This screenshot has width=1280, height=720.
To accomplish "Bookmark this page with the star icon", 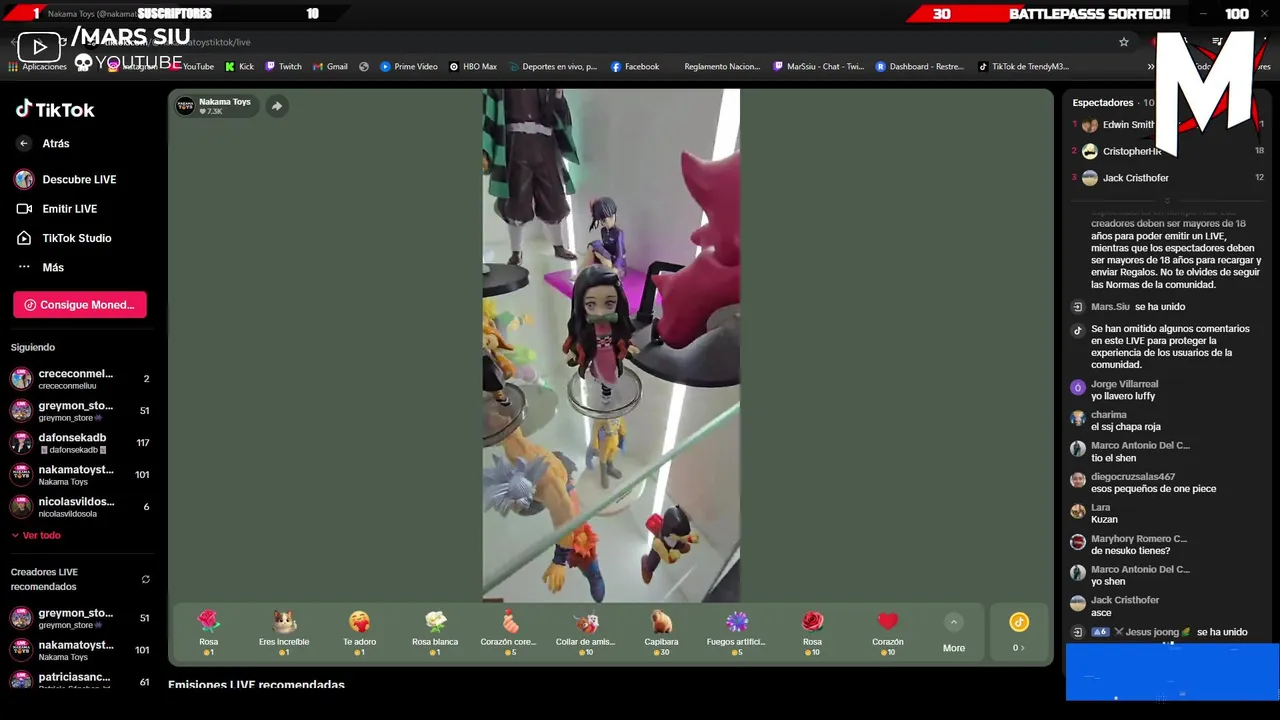I will (1124, 42).
